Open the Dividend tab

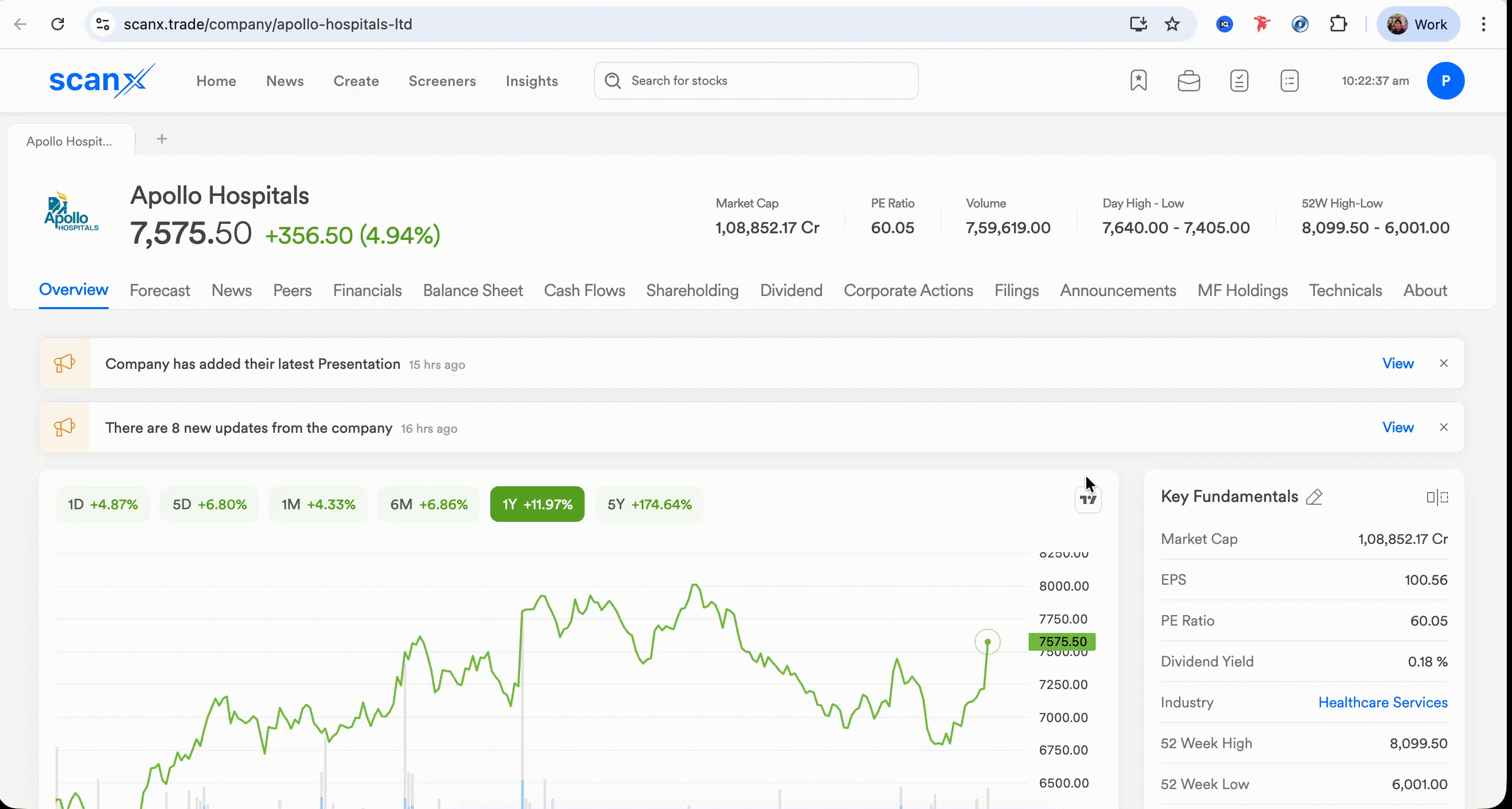pyautogui.click(x=791, y=290)
